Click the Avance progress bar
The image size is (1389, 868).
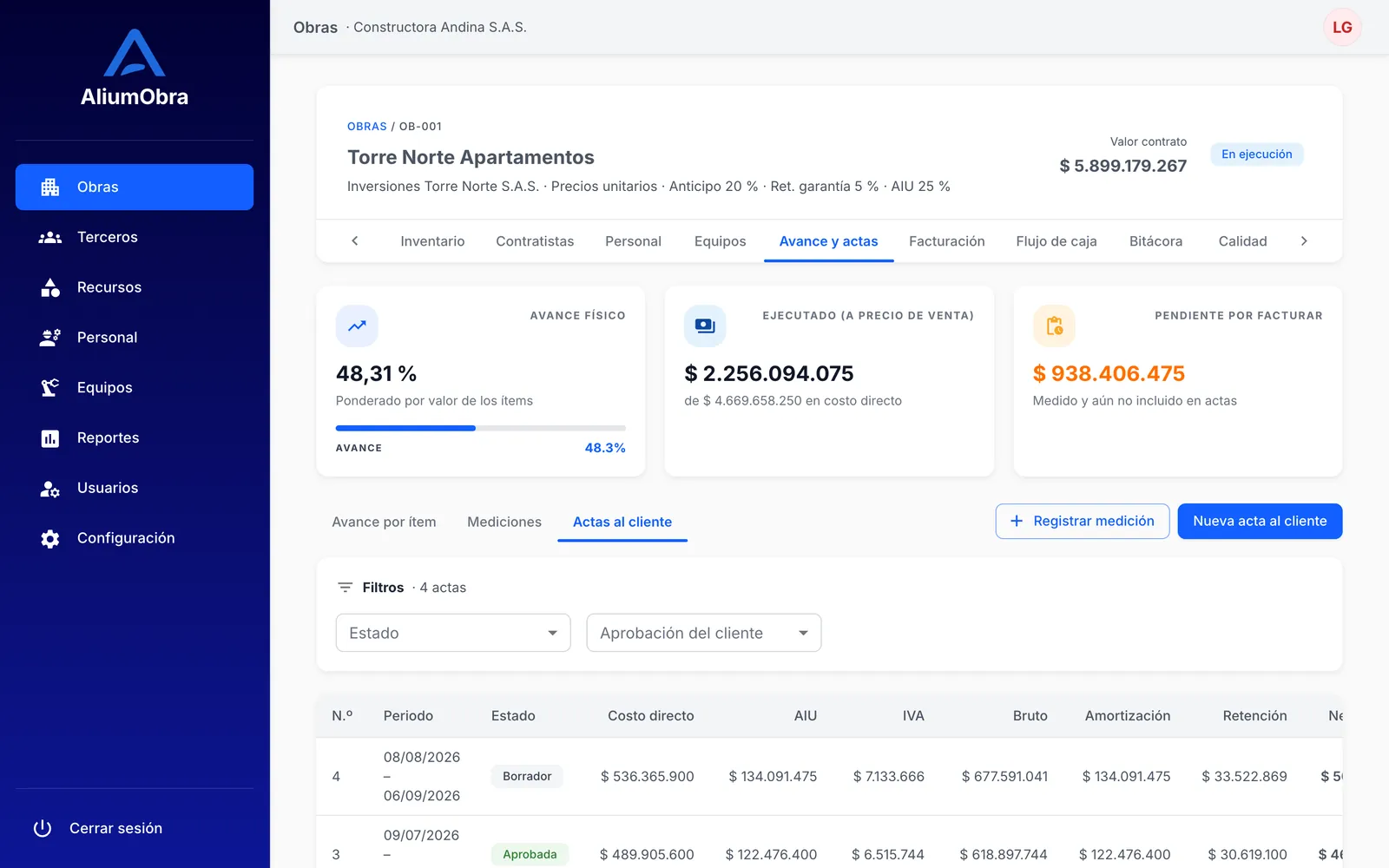pos(480,428)
